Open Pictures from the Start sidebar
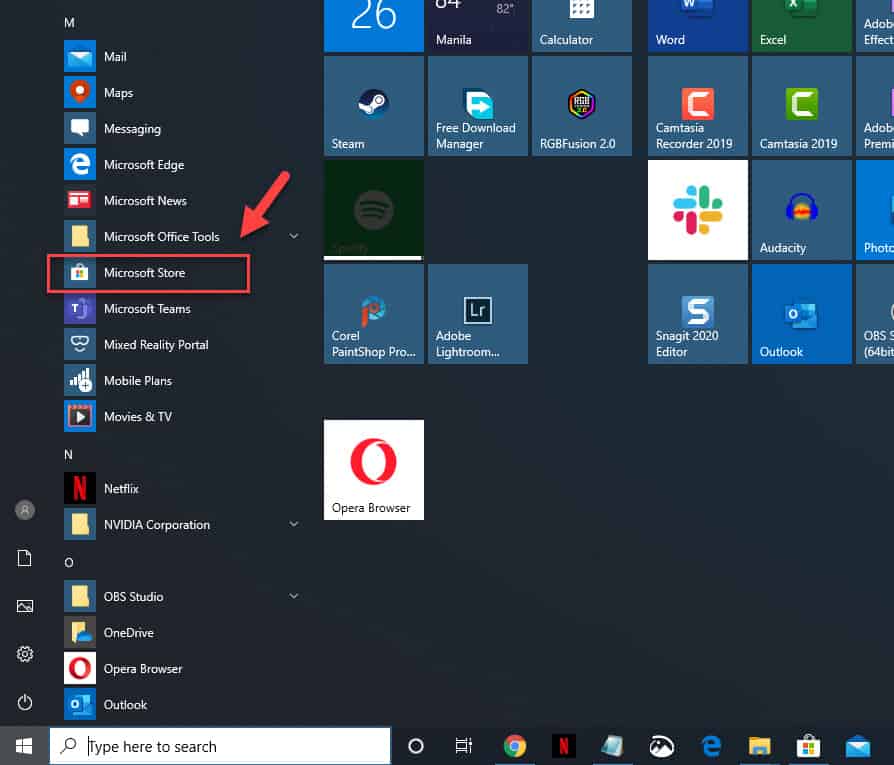894x765 pixels. [x=25, y=606]
